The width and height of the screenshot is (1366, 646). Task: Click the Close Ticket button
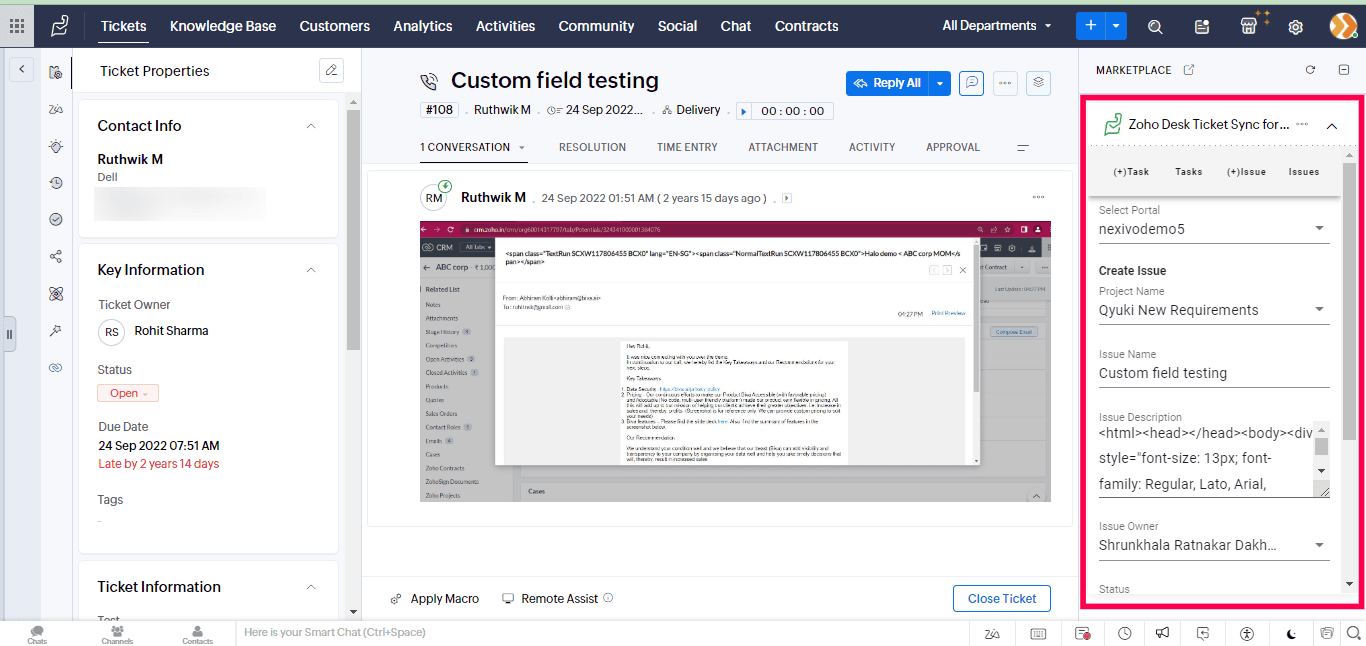pos(1002,599)
